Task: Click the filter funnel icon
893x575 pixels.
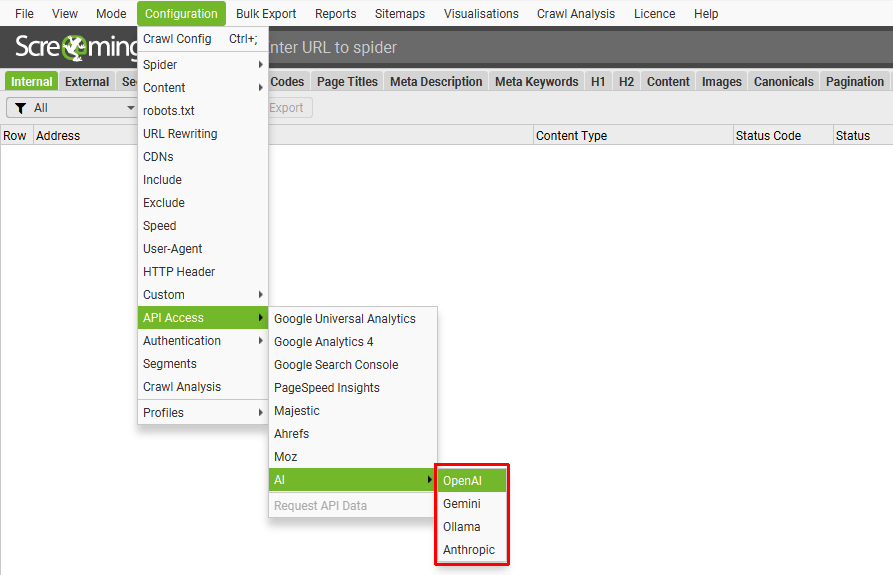Action: [x=21, y=108]
